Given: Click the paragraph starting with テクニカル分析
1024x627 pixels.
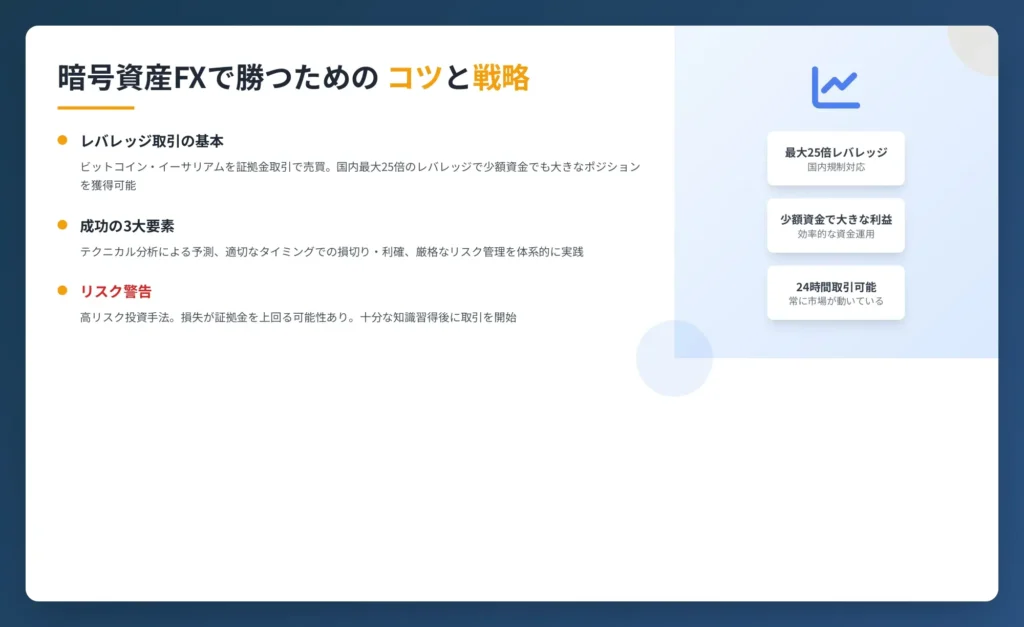Looking at the screenshot, I should pyautogui.click(x=331, y=252).
